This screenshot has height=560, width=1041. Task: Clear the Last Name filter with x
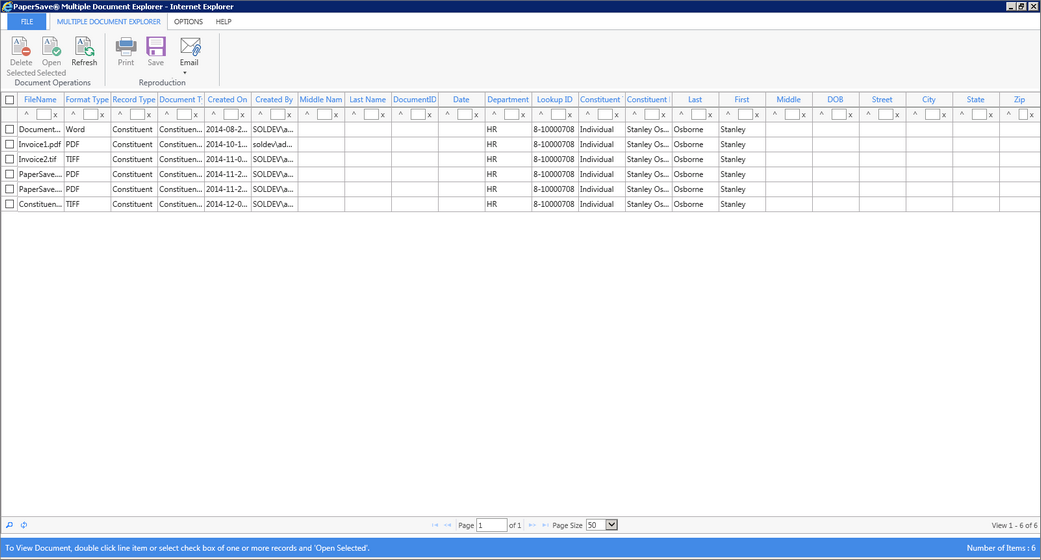point(383,115)
